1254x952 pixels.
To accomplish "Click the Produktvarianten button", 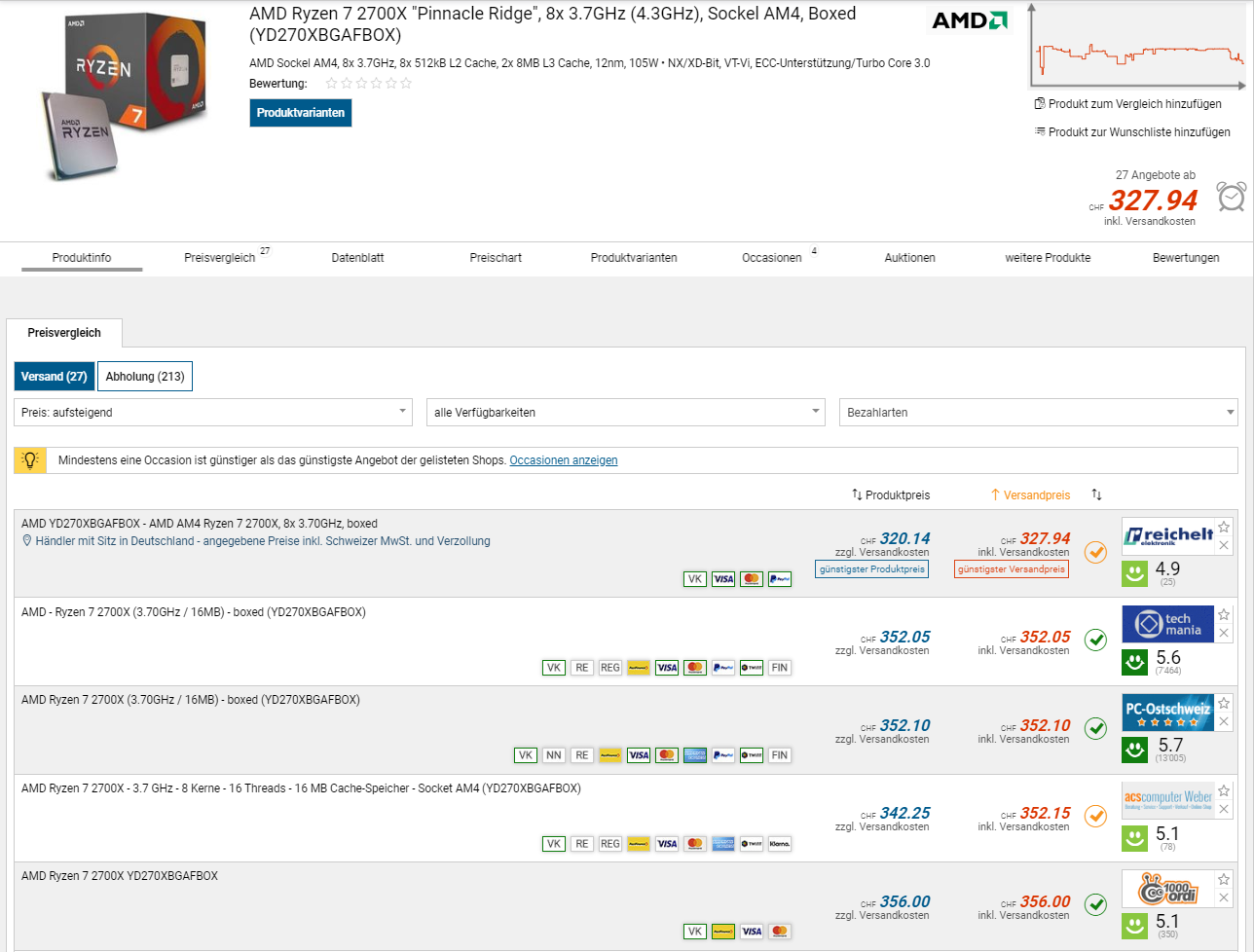I will 300,113.
